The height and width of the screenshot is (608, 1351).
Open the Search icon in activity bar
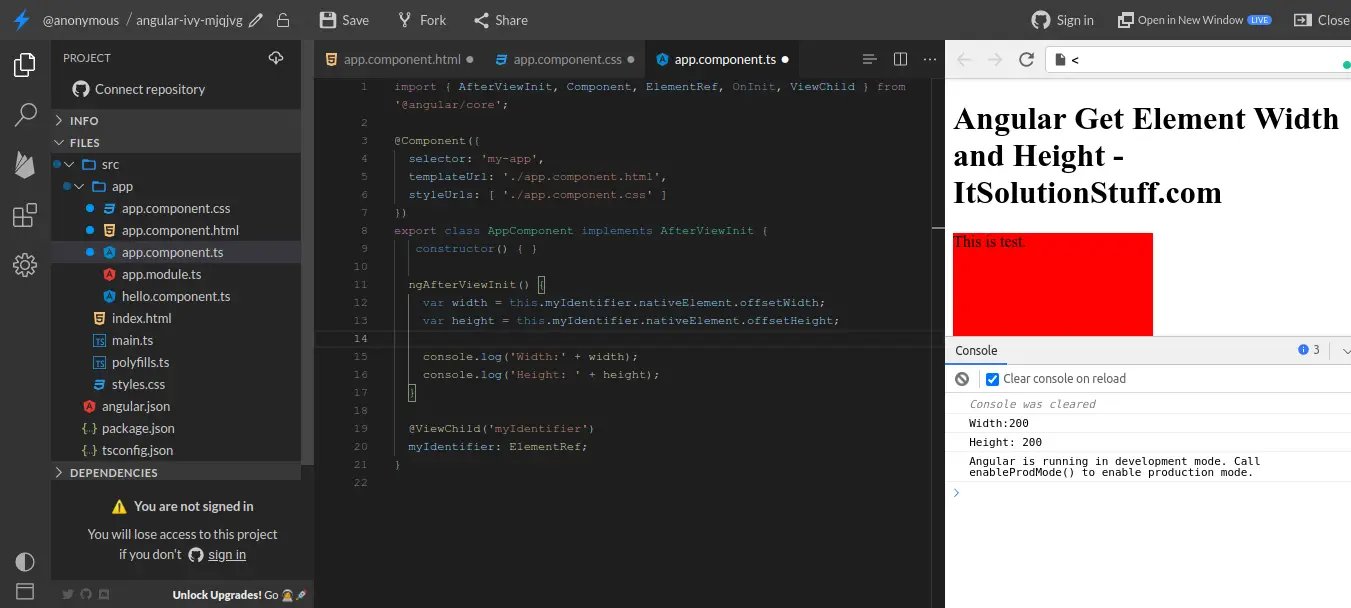(x=25, y=115)
